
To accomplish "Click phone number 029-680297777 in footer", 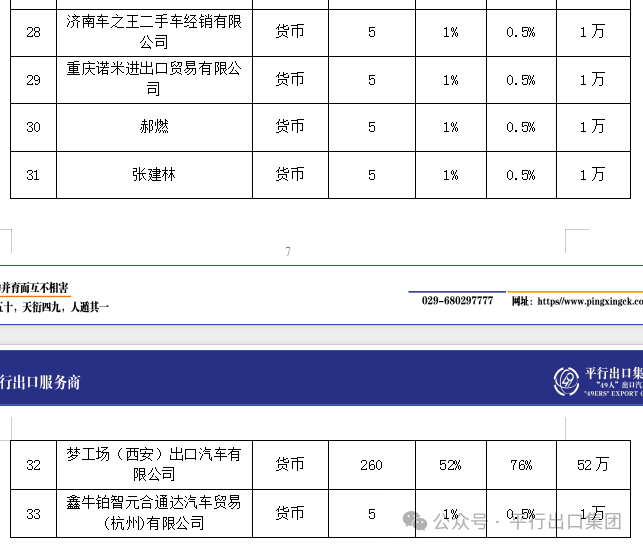I will (457, 301).
